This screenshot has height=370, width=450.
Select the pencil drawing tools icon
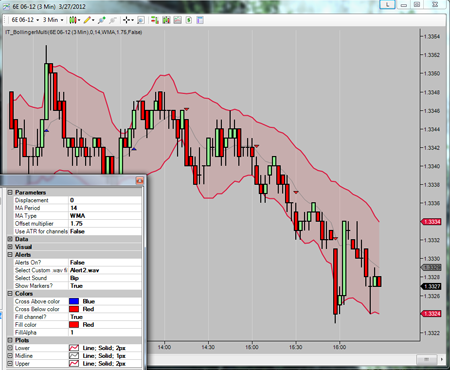point(87,20)
